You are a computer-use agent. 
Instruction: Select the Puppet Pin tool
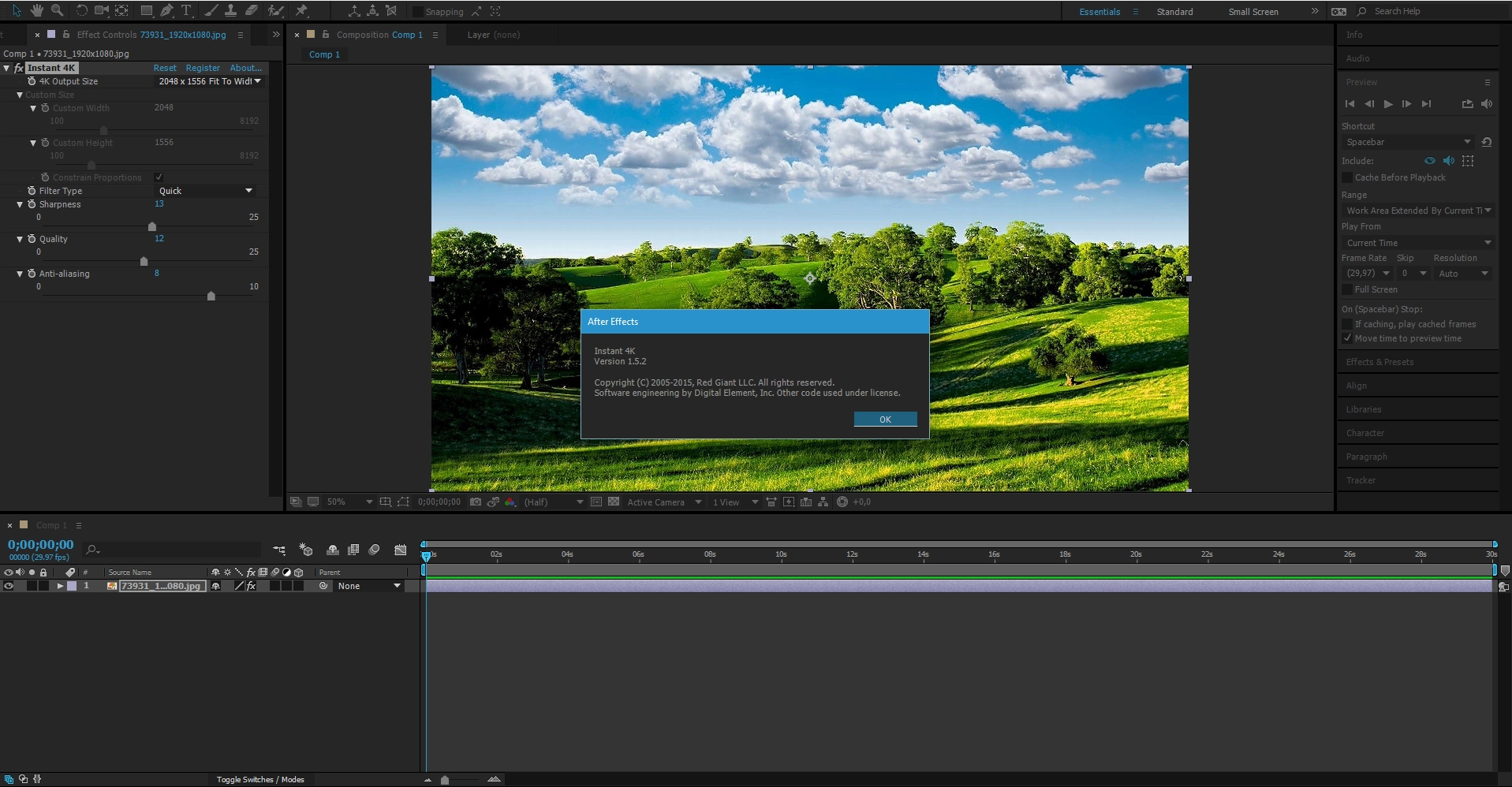click(301, 10)
